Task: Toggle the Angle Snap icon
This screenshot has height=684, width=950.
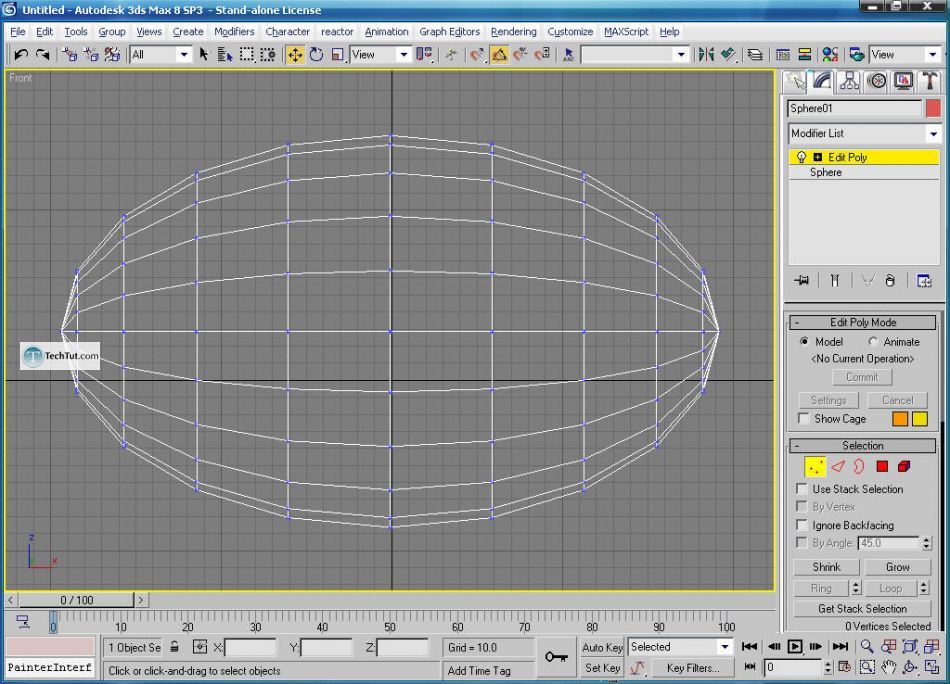Action: 499,55
